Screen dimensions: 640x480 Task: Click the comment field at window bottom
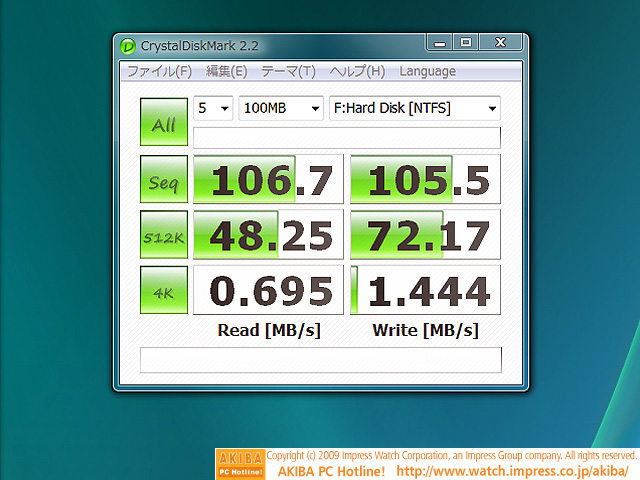coord(320,360)
